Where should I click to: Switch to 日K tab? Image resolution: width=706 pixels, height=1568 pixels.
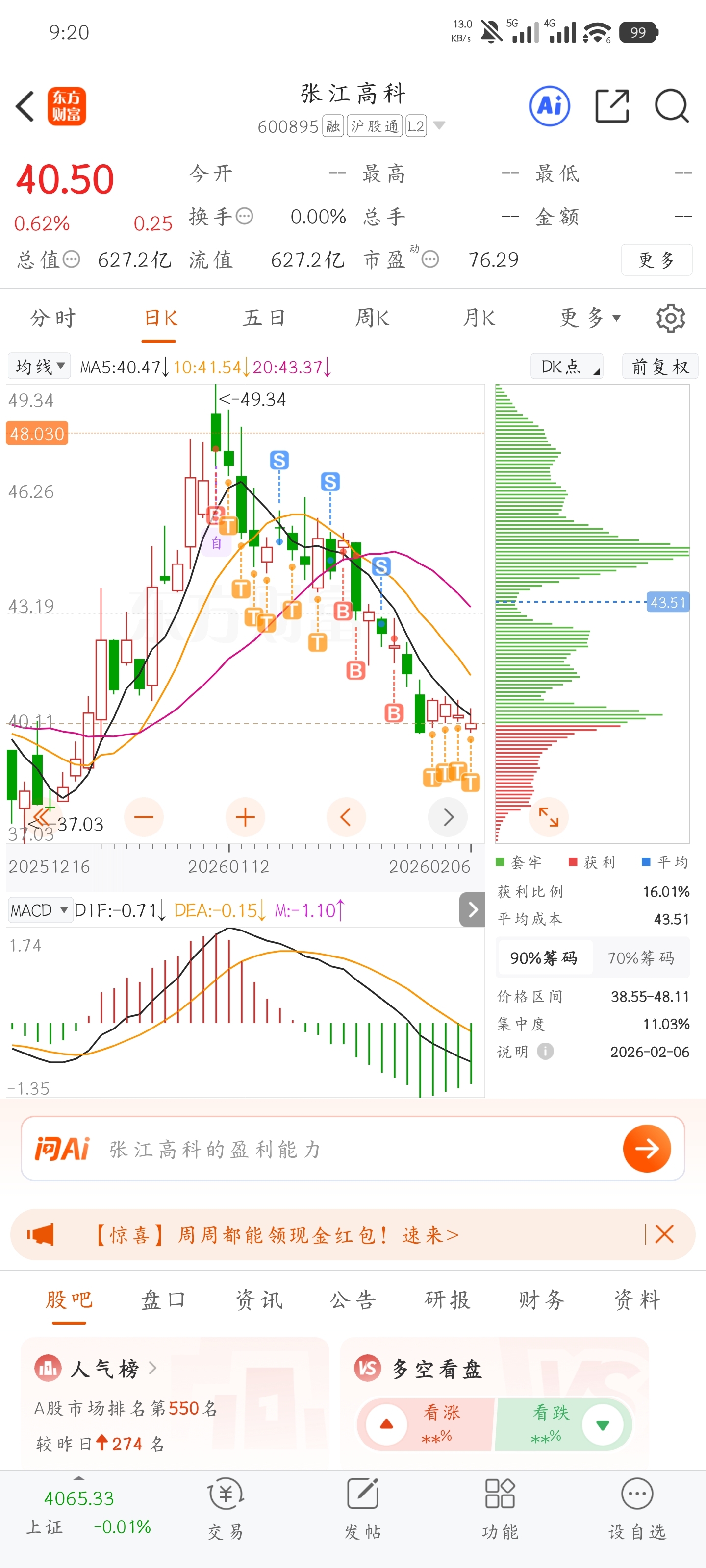(x=160, y=318)
